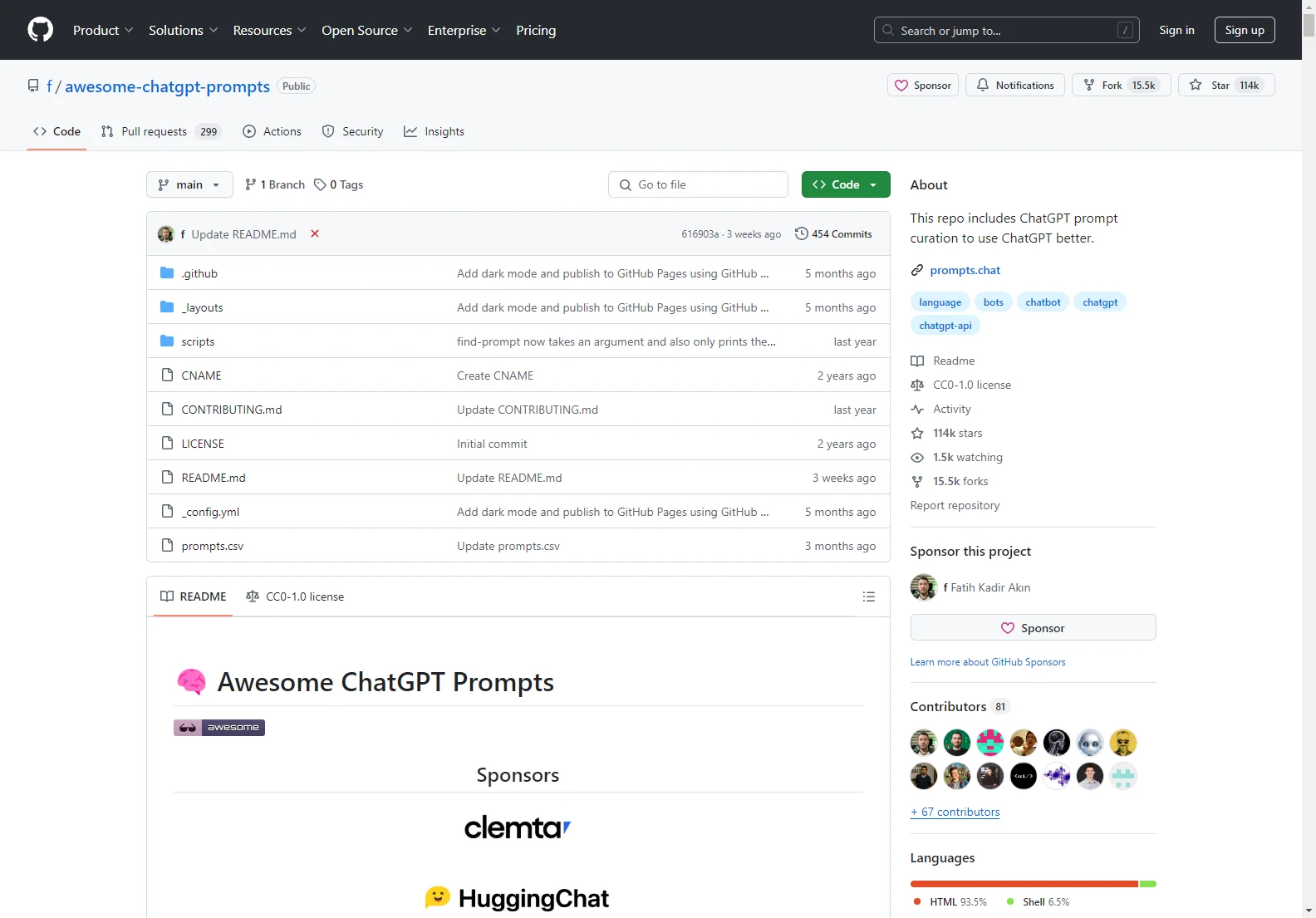Click the Fatih Kadir Akın sponsor avatar
This screenshot has width=1316, height=918.
(924, 587)
